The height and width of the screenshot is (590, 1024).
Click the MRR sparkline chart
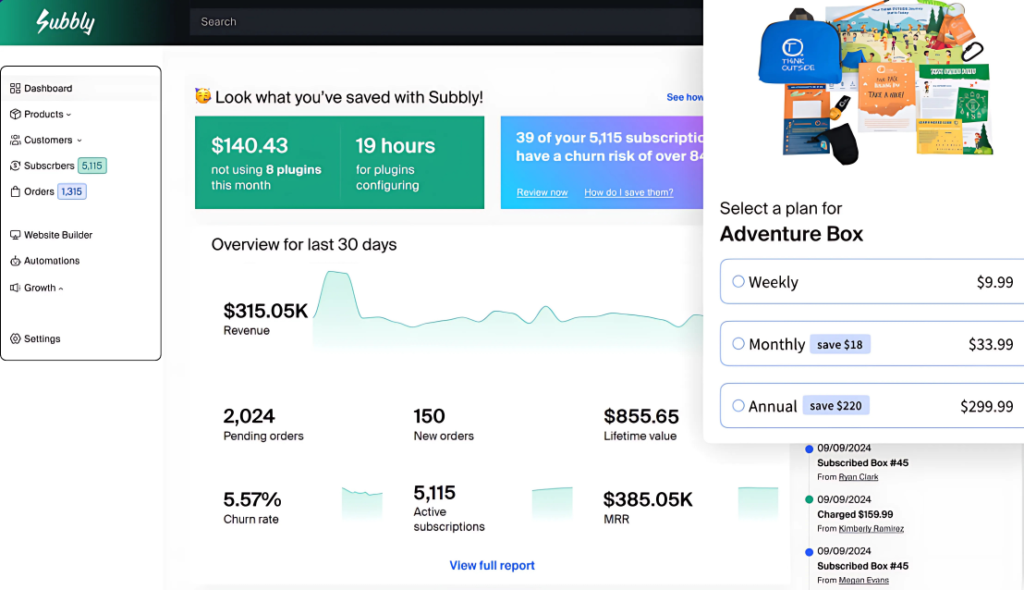(758, 502)
